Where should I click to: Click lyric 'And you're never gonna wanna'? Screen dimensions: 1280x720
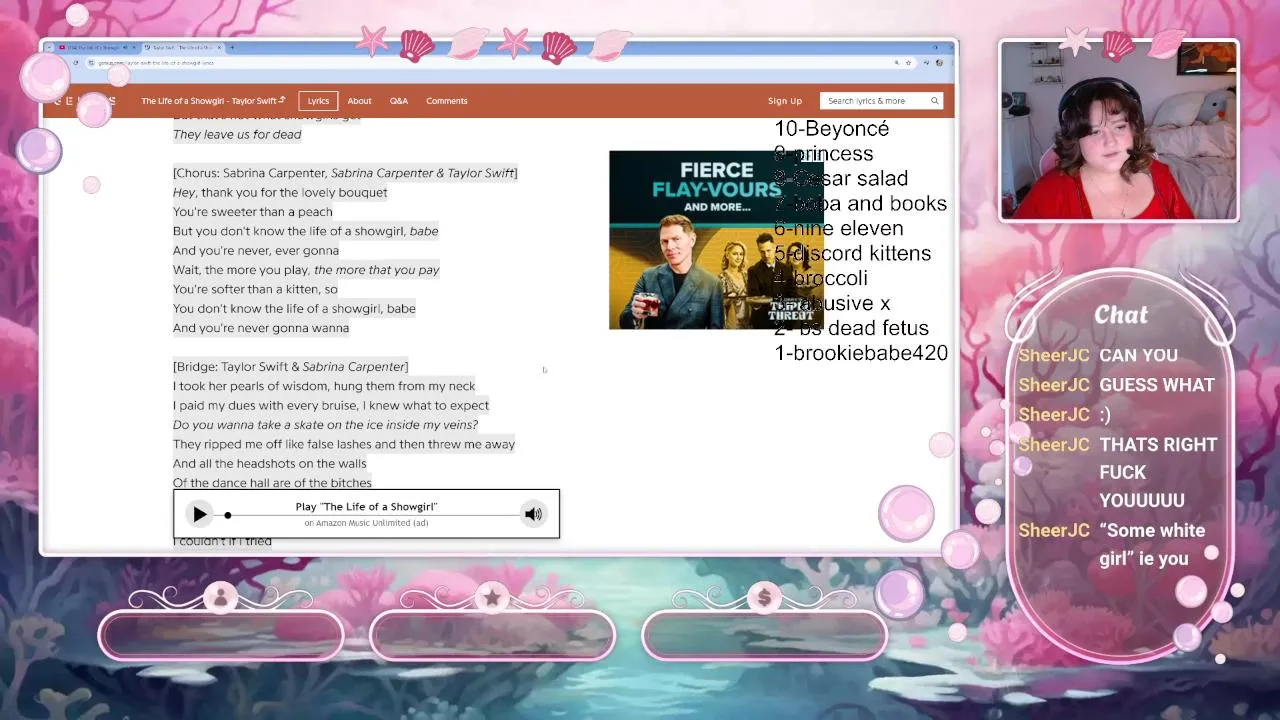click(x=261, y=328)
